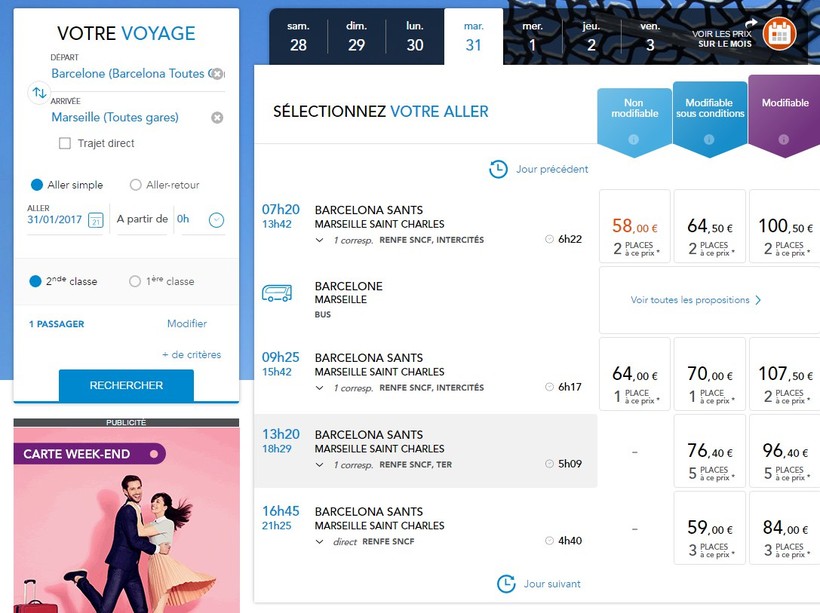Open the departure date calendar picker
The width and height of the screenshot is (820, 613).
(x=96, y=220)
